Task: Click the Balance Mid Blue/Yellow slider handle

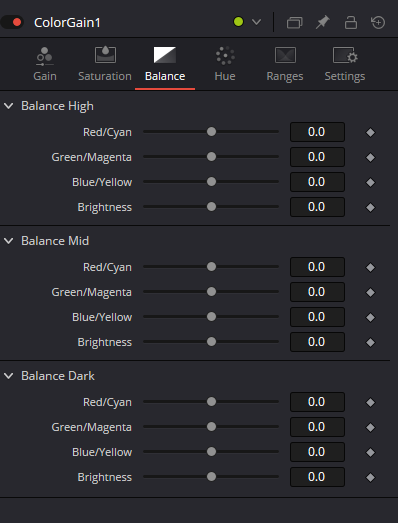Action: (x=211, y=317)
